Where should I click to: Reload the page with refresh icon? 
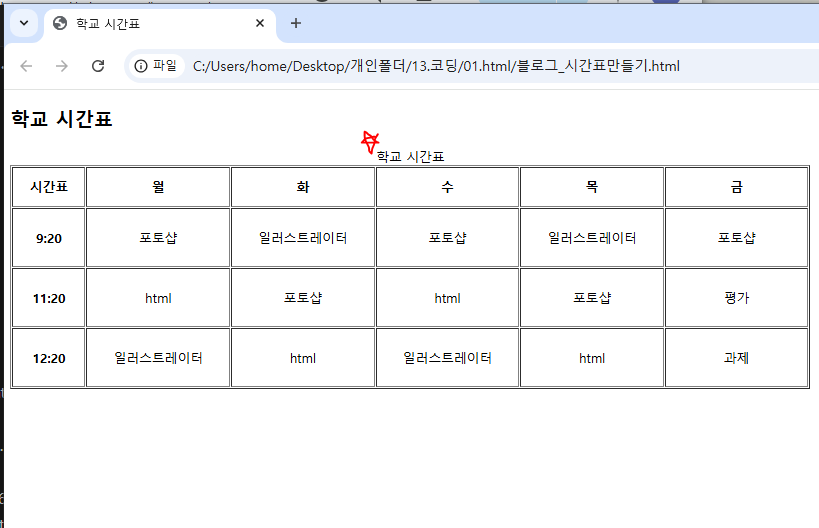coord(98,66)
